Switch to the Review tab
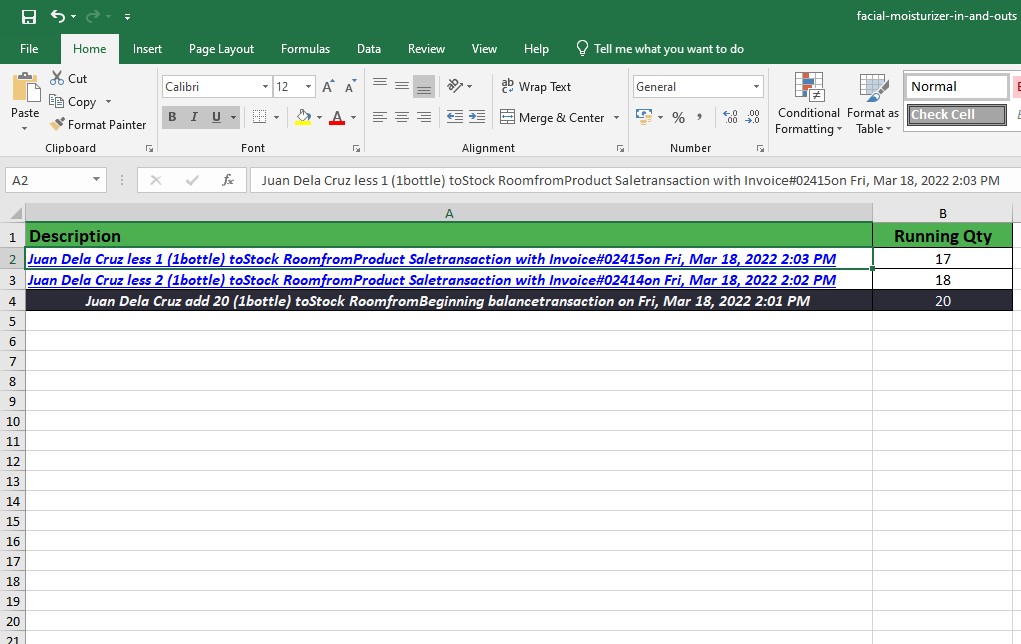The width and height of the screenshot is (1021, 644). coord(427,49)
